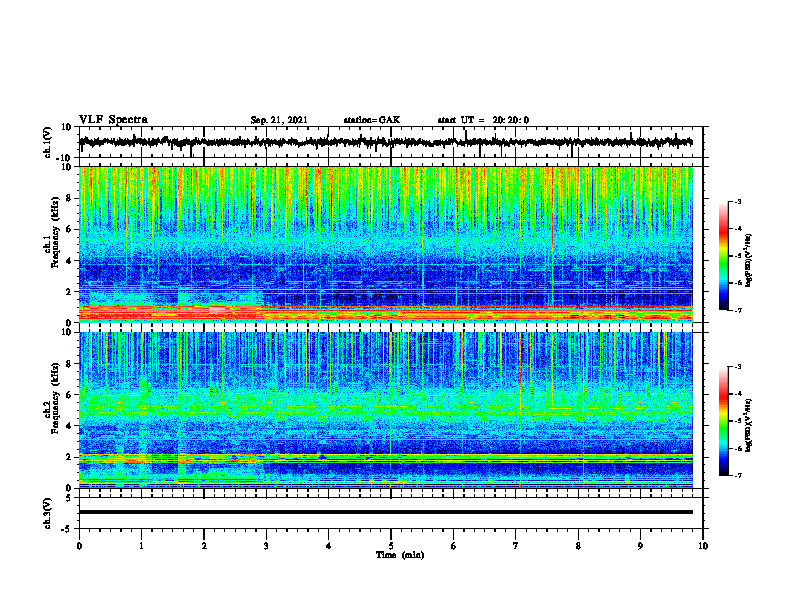792x612 pixels.
Task: Click the "Time (min)" x-axis label
Action: [400, 555]
